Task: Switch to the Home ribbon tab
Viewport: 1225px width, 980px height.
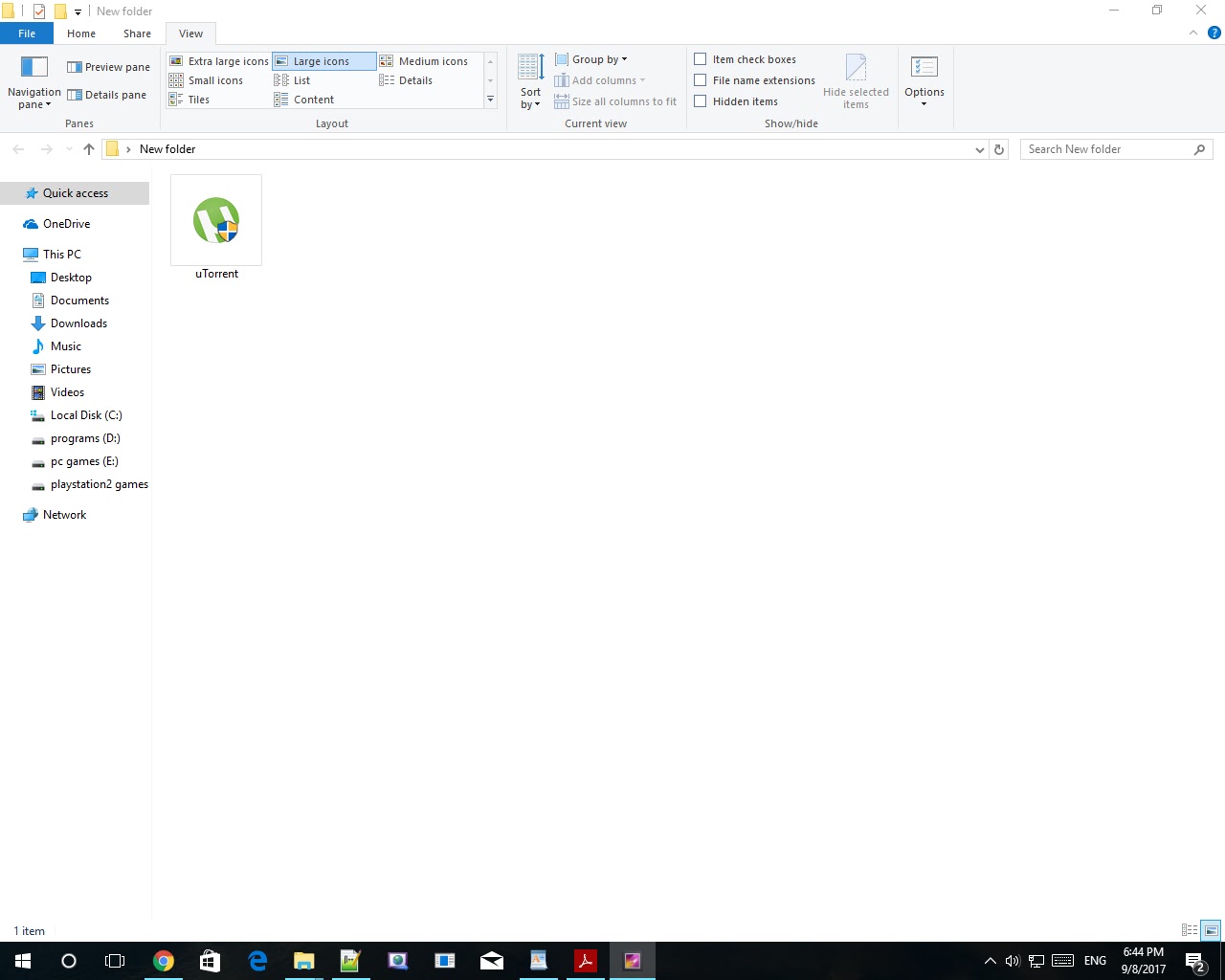Action: click(81, 33)
